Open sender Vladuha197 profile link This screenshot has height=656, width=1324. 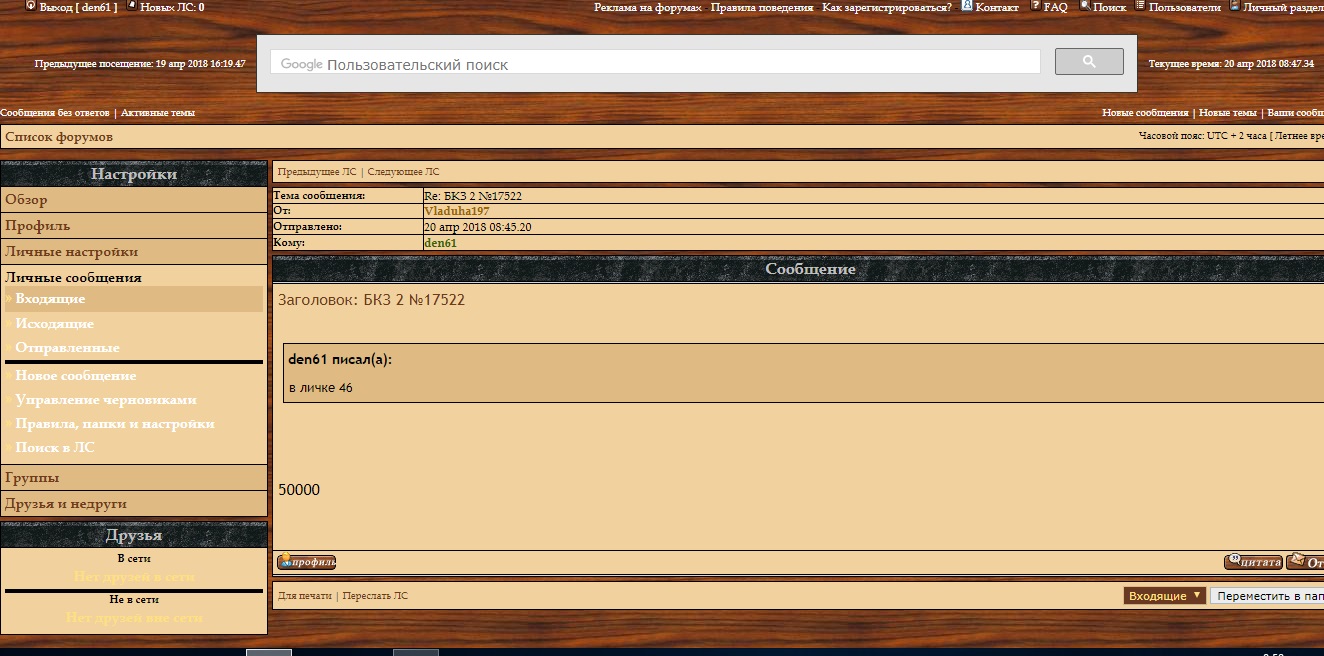tap(456, 211)
